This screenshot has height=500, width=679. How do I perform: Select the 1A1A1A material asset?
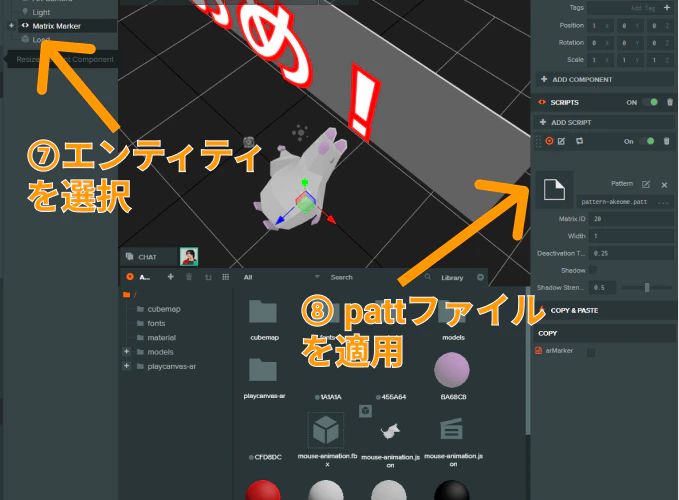[328, 397]
